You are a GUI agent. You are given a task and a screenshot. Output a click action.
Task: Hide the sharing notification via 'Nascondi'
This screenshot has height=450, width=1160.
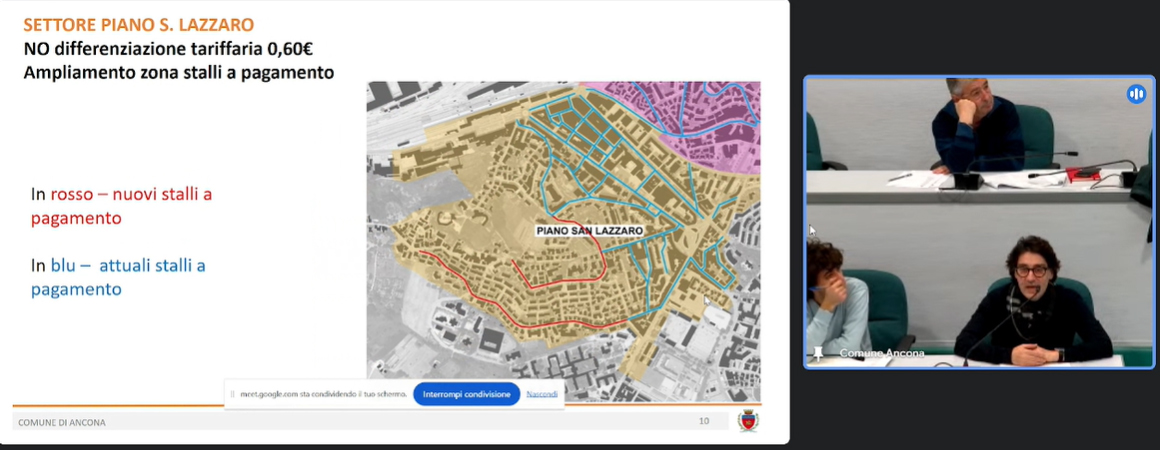click(x=542, y=394)
